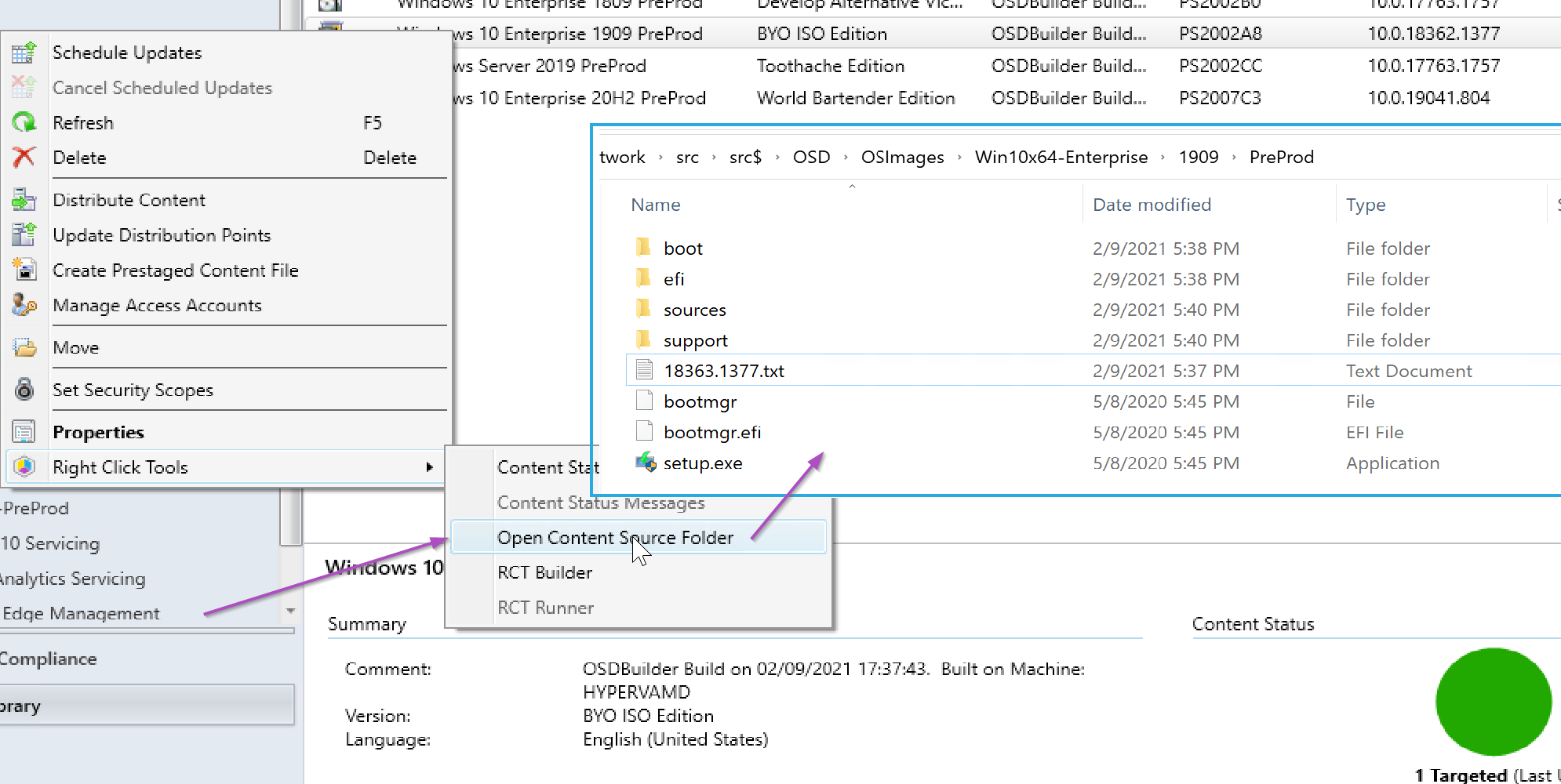Click the Create Prestaged Content File icon
Screen dimensions: 1561x784
pyautogui.click(x=24, y=270)
